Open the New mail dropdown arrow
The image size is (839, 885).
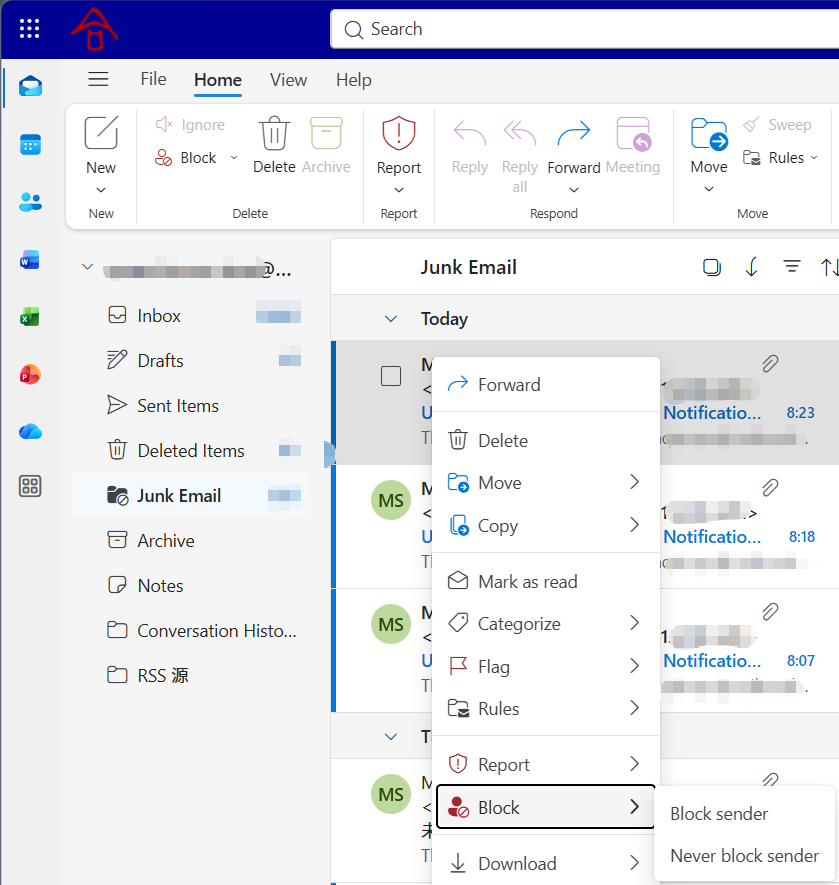coord(101,190)
